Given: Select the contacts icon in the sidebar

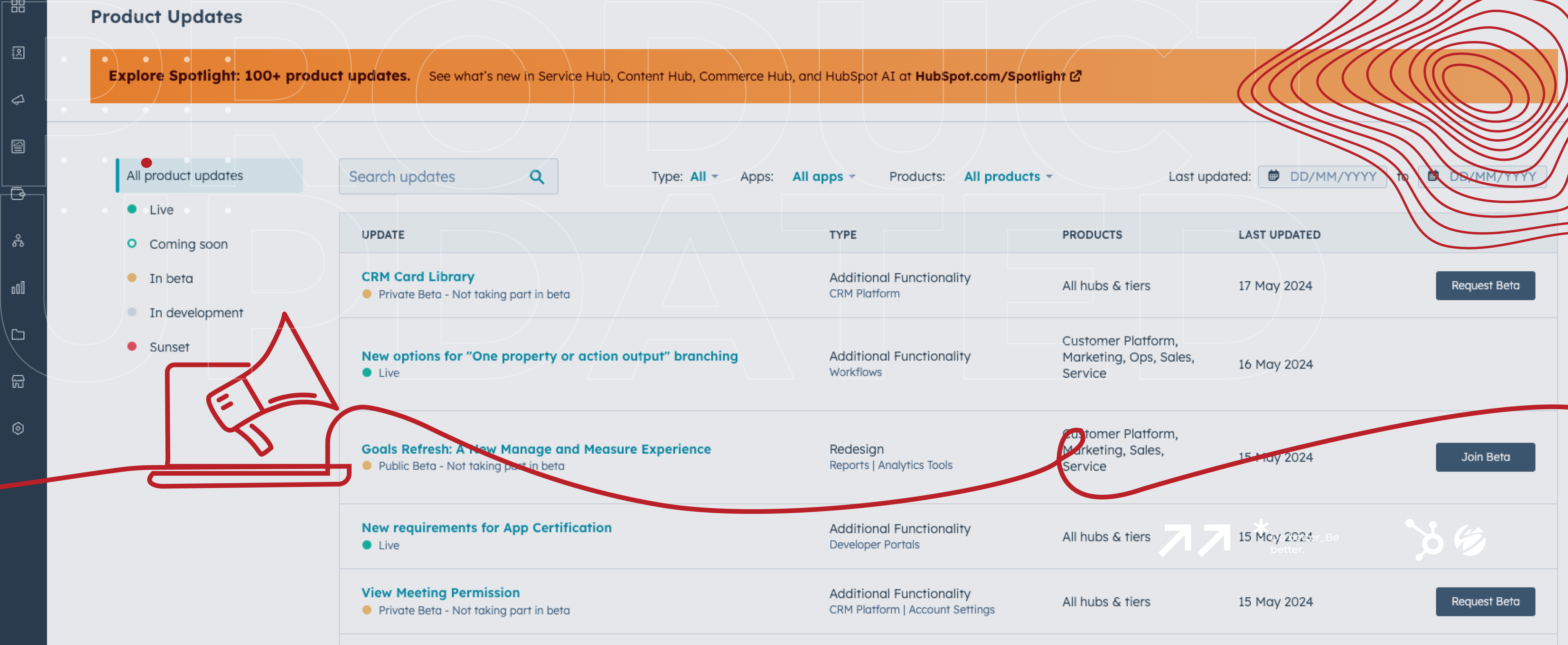Looking at the screenshot, I should (x=18, y=52).
